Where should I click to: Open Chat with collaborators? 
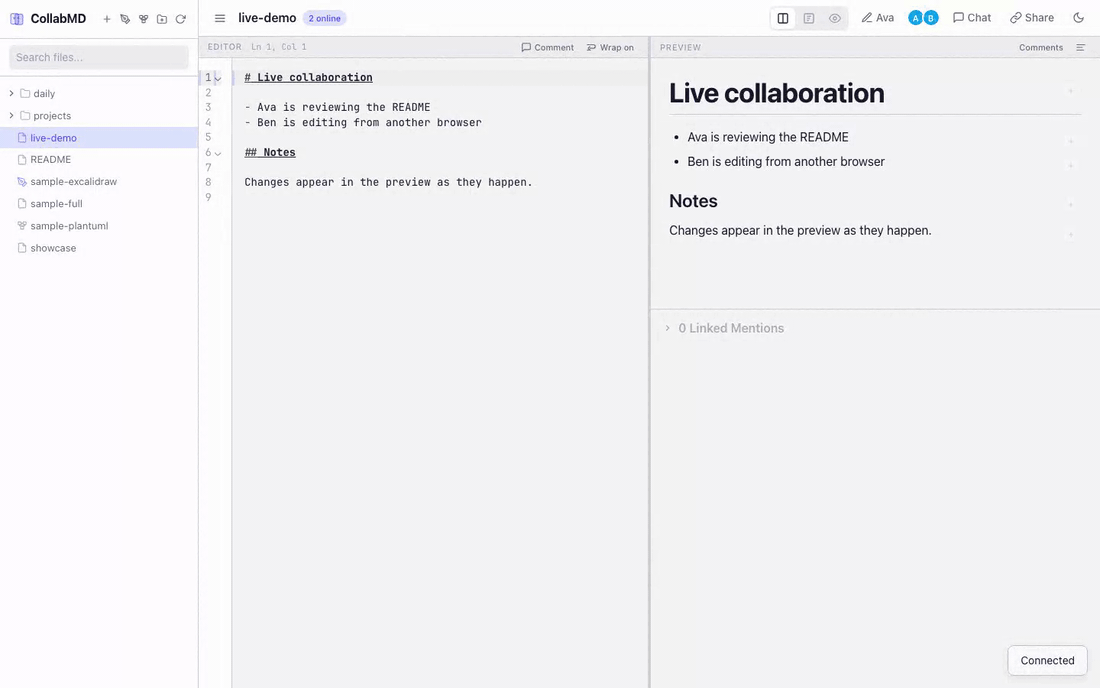[x=970, y=17]
